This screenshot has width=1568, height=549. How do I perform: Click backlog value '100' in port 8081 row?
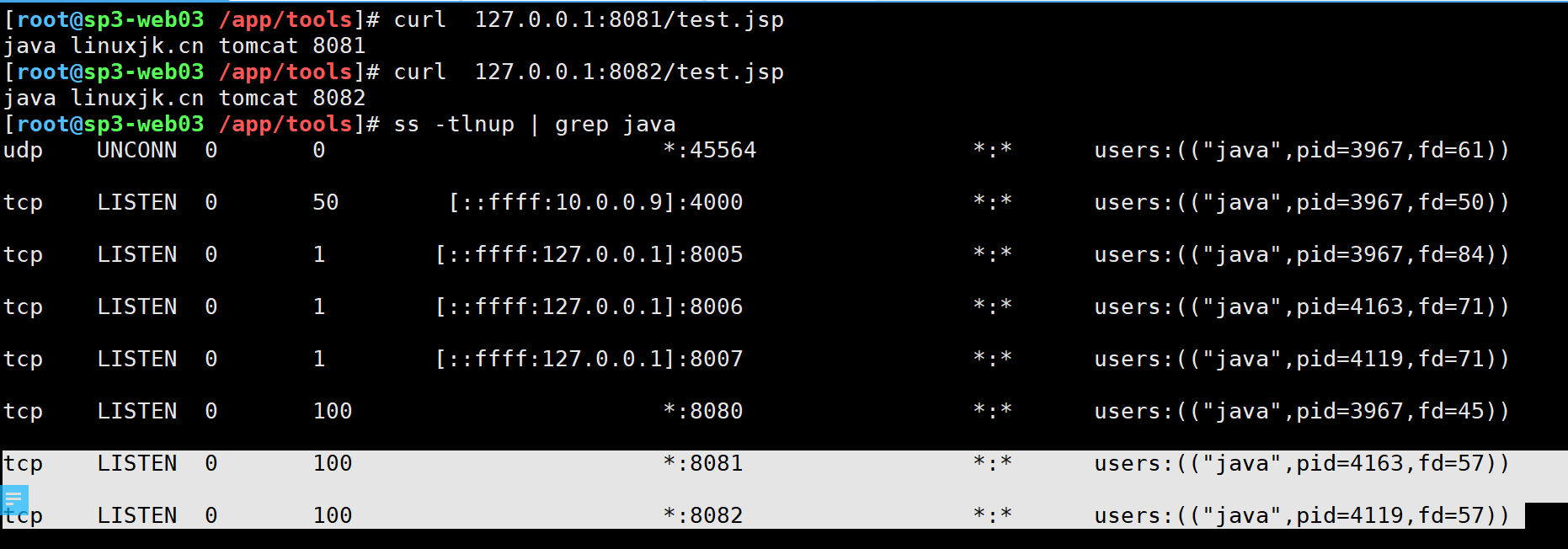[333, 464]
